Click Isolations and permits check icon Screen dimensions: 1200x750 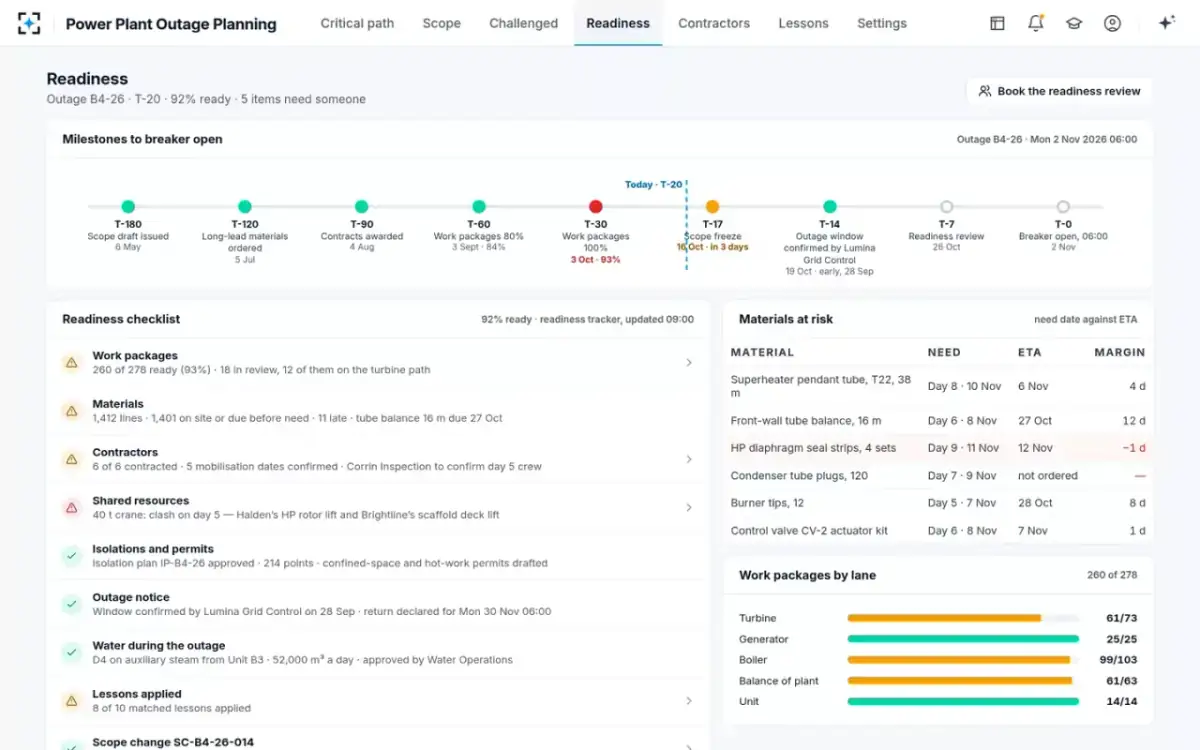(x=71, y=556)
